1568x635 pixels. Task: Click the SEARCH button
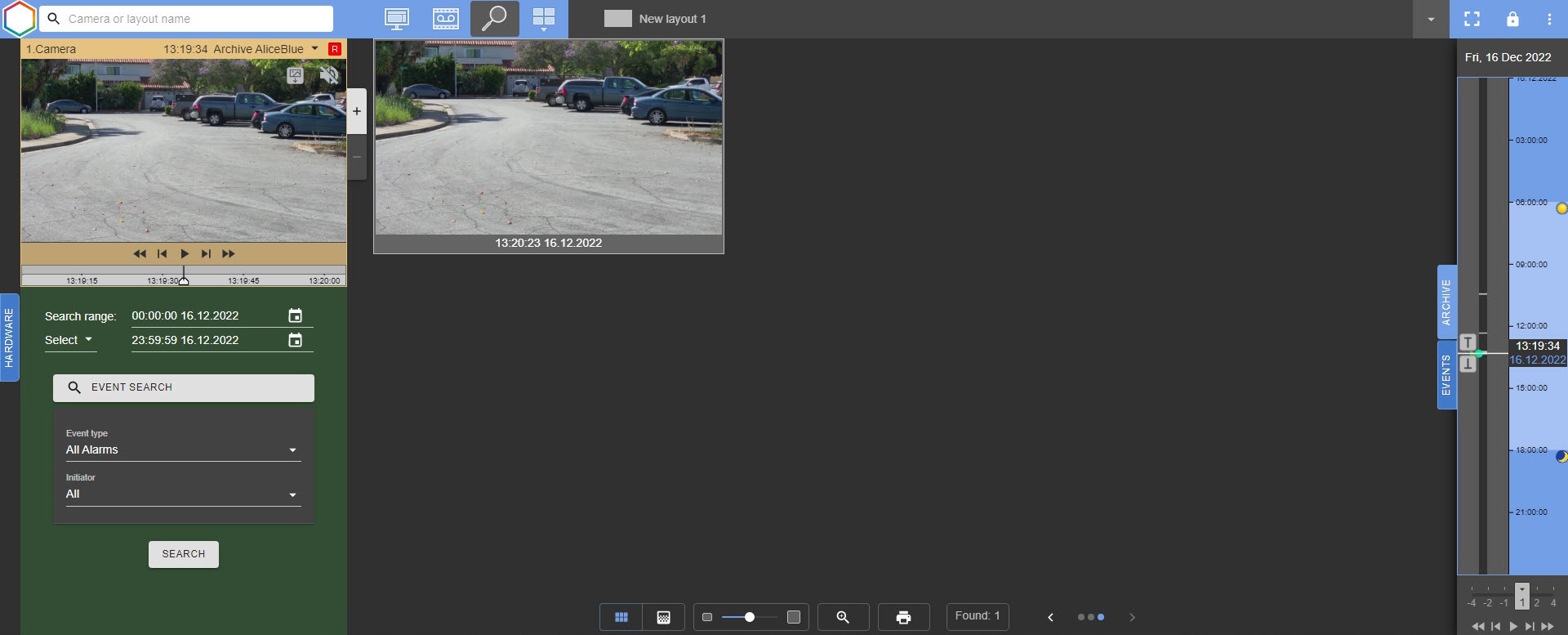click(184, 554)
